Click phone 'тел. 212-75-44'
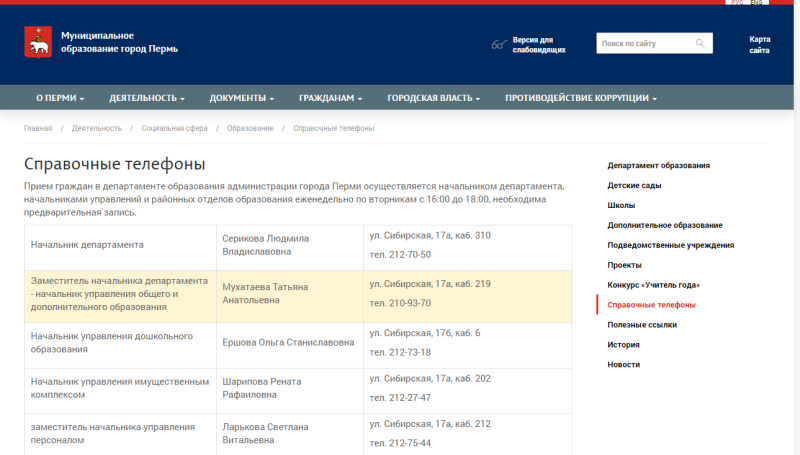 (x=401, y=443)
